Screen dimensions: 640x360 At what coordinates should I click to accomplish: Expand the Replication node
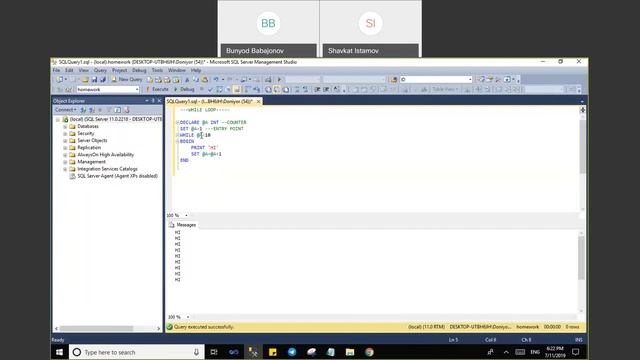(65, 148)
